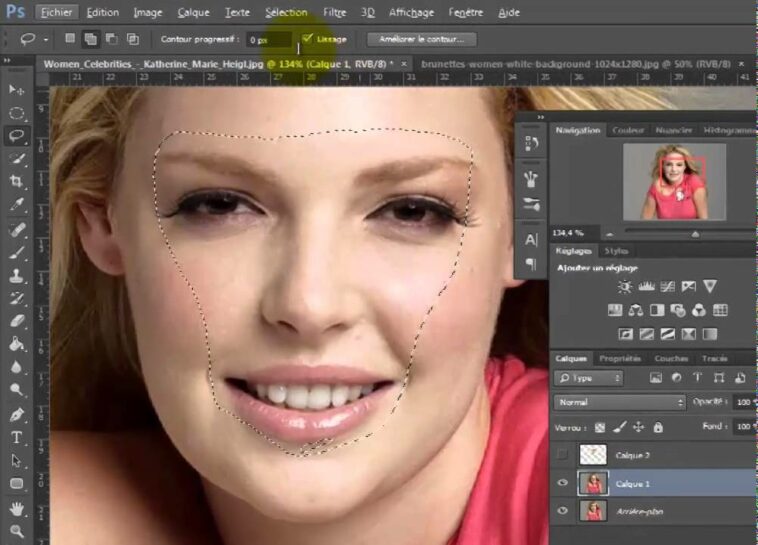Click the Contour progressif input field
Screen dimensions: 758x545
coord(270,39)
